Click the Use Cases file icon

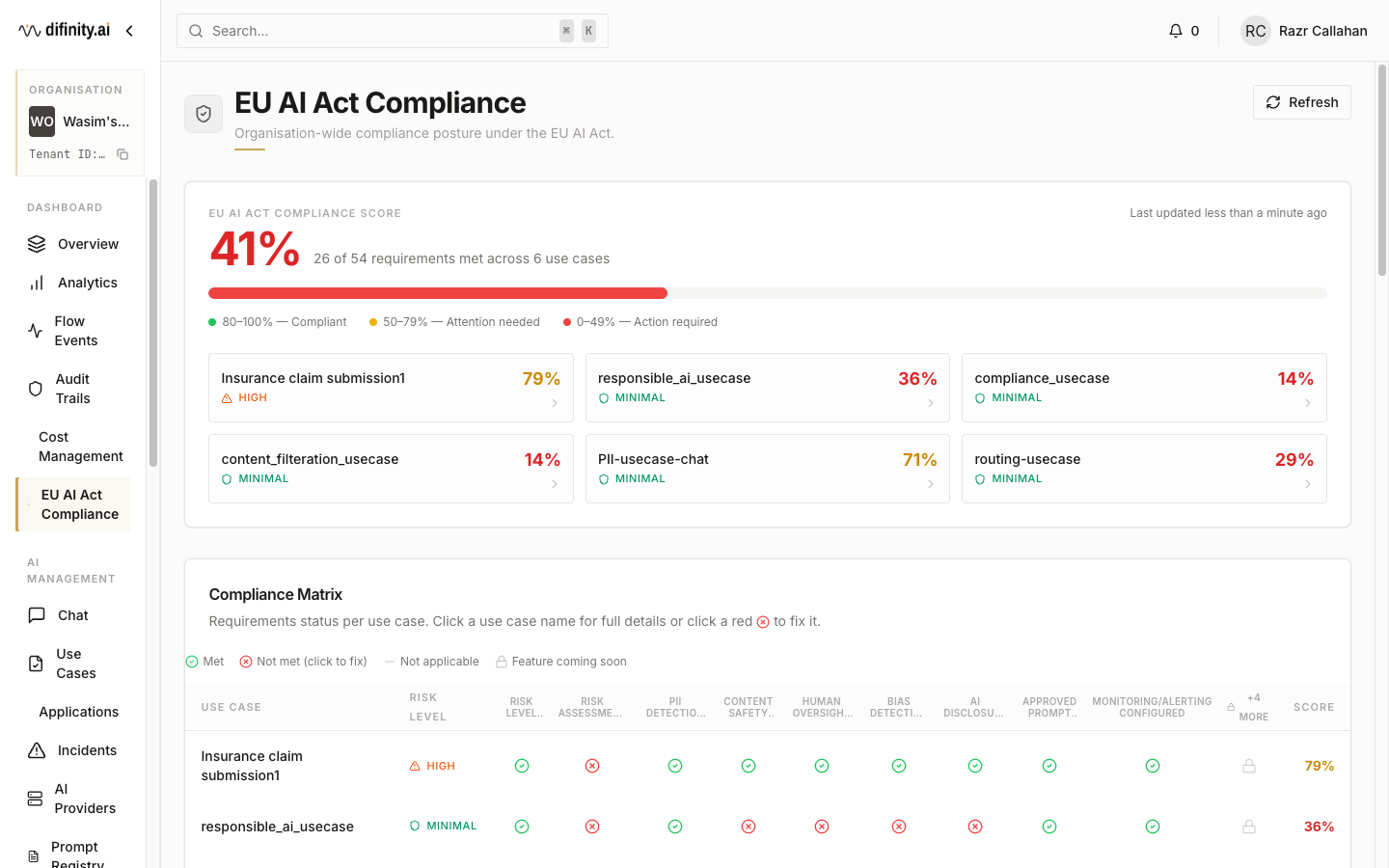(x=36, y=664)
